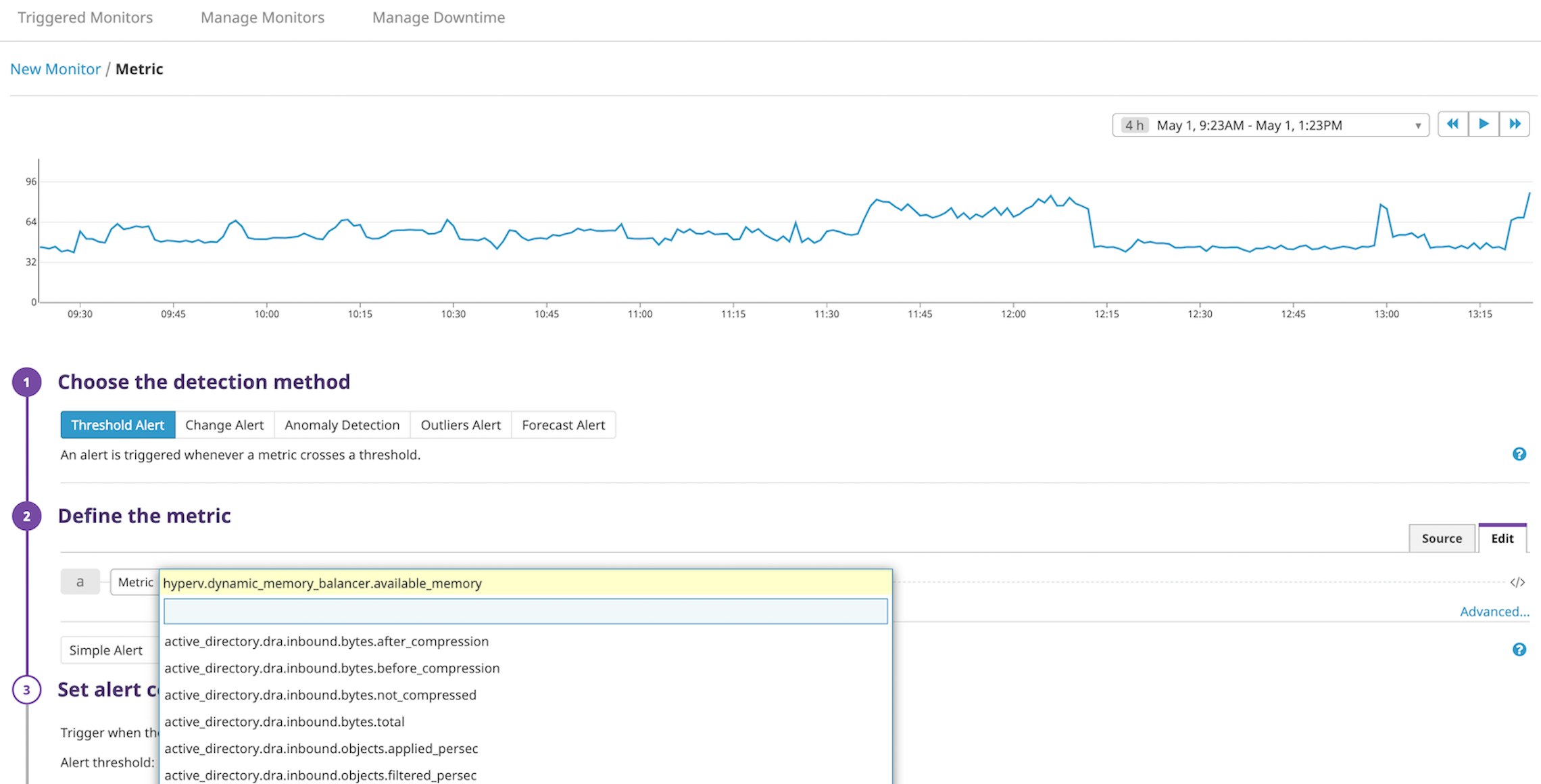Viewport: 1541px width, 784px height.
Task: Open the Advanced... link
Action: [1494, 612]
